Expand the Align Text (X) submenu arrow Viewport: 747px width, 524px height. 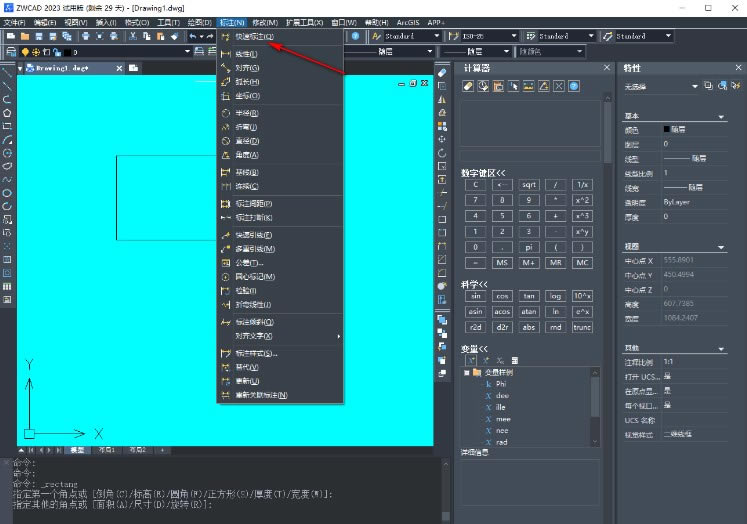pos(339,336)
